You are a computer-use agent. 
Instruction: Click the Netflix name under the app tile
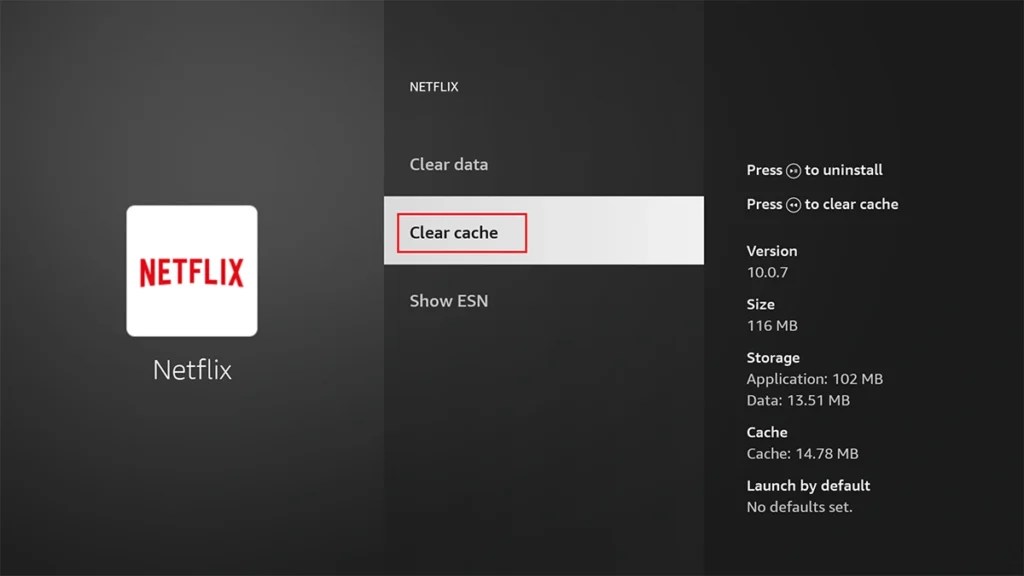coord(192,369)
